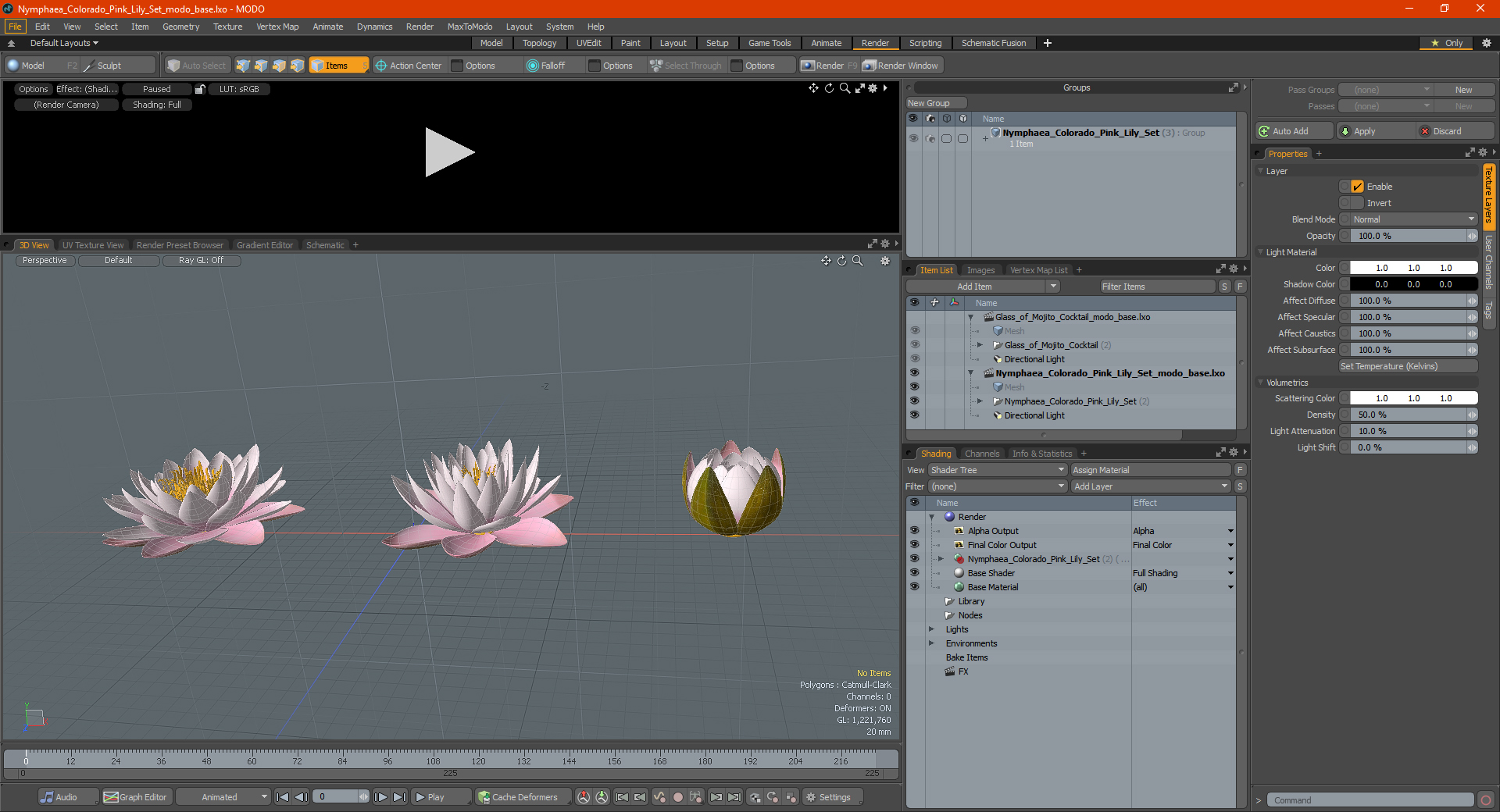Open Filter (none) dropdown
The image size is (1500, 812).
(998, 486)
